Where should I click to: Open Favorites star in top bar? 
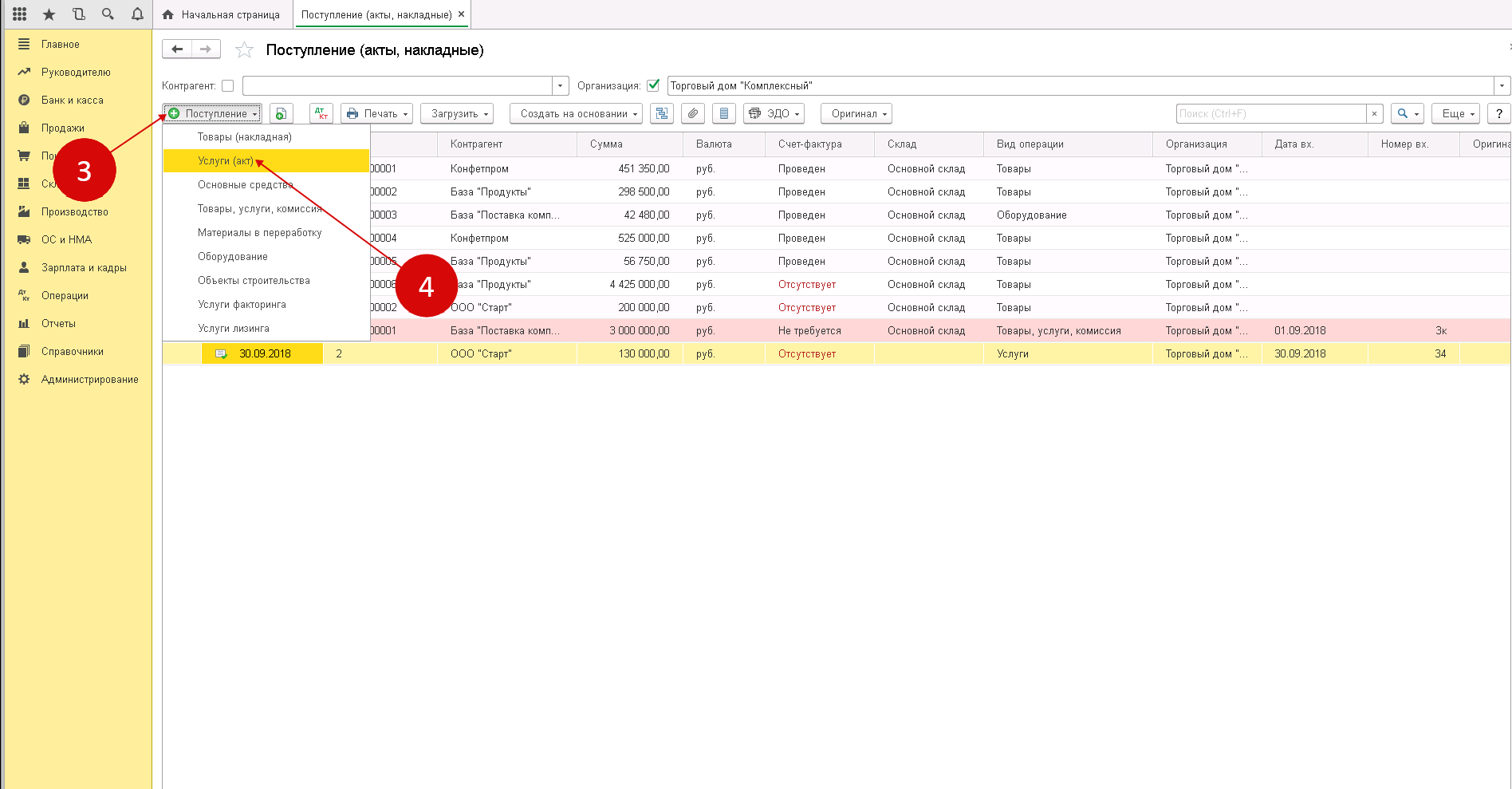49,14
